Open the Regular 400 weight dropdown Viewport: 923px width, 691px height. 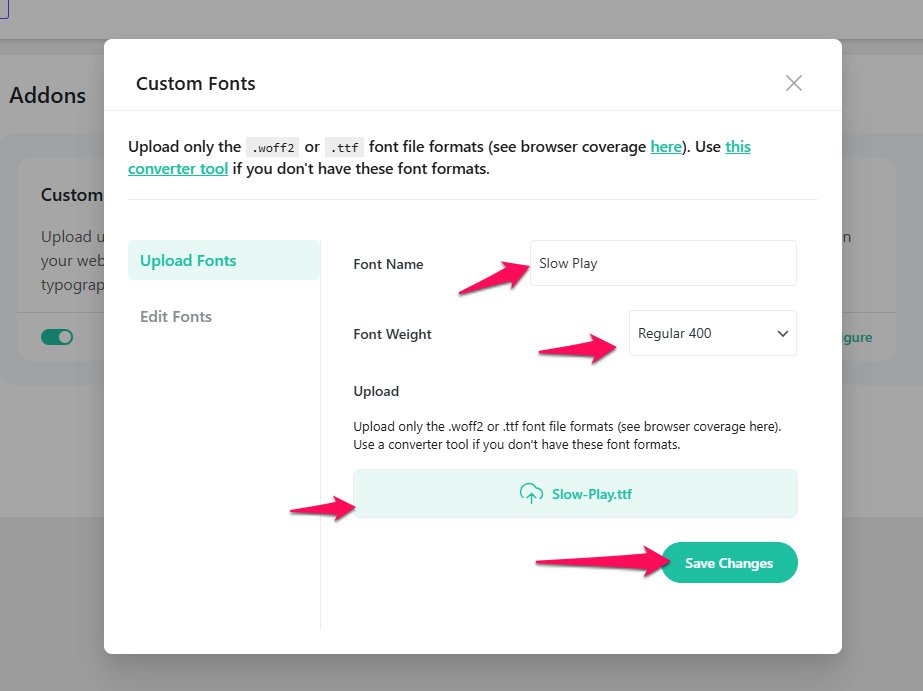[711, 333]
